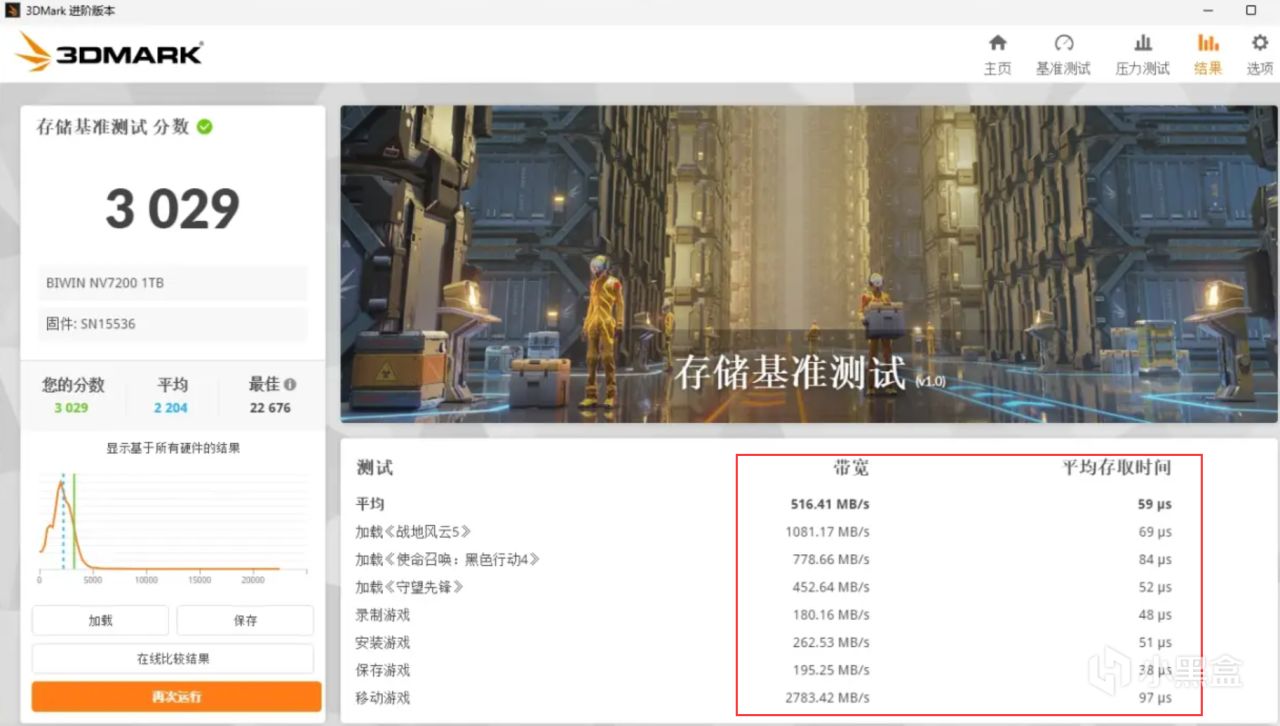Click the 3DMark 进阶版本 window title text
The height and width of the screenshot is (726, 1280).
[x=71, y=10]
